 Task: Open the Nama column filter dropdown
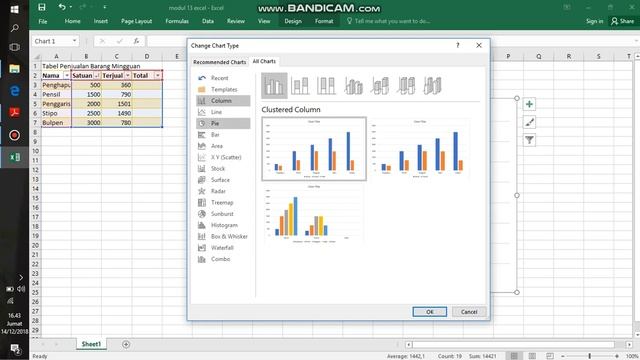67,76
